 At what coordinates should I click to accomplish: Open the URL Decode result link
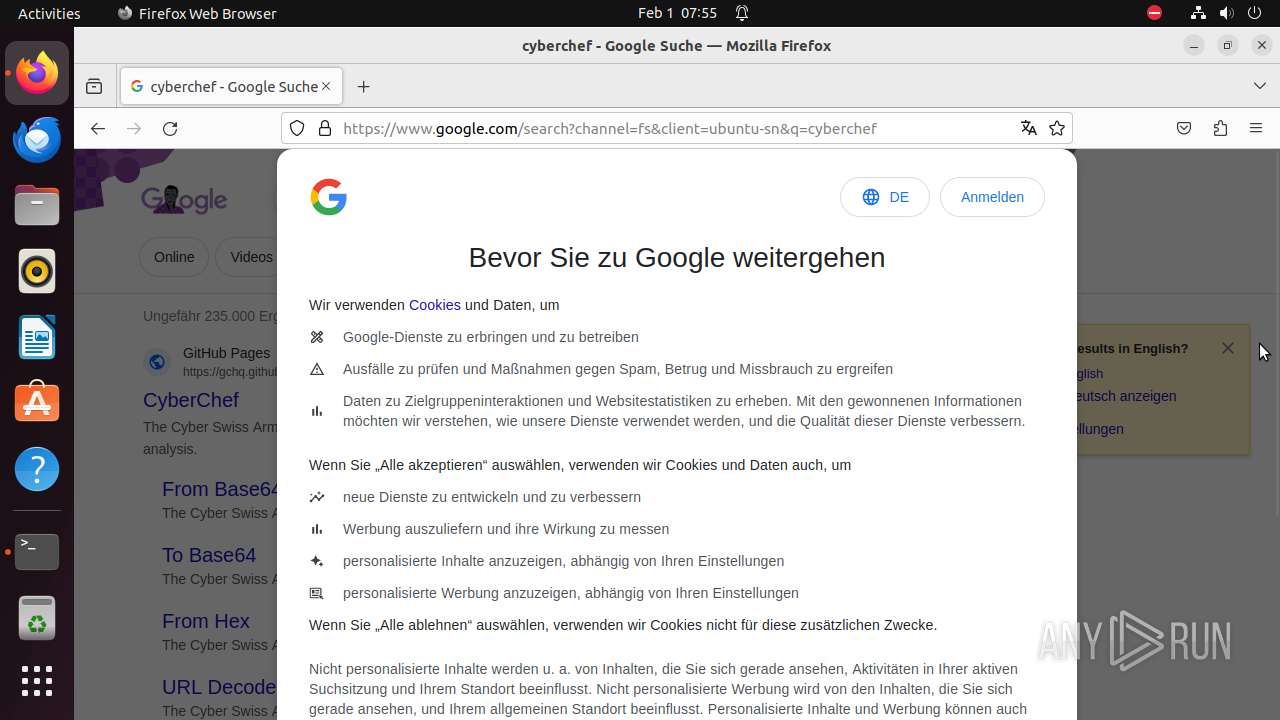[219, 687]
